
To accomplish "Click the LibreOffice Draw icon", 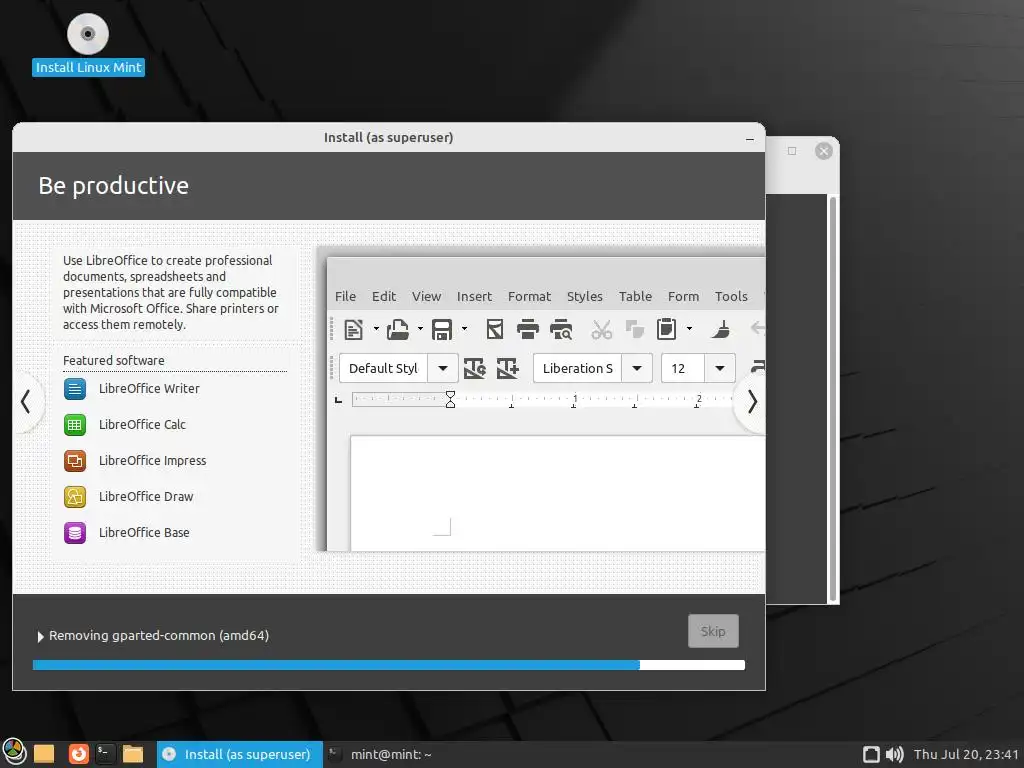I will click(x=75, y=496).
